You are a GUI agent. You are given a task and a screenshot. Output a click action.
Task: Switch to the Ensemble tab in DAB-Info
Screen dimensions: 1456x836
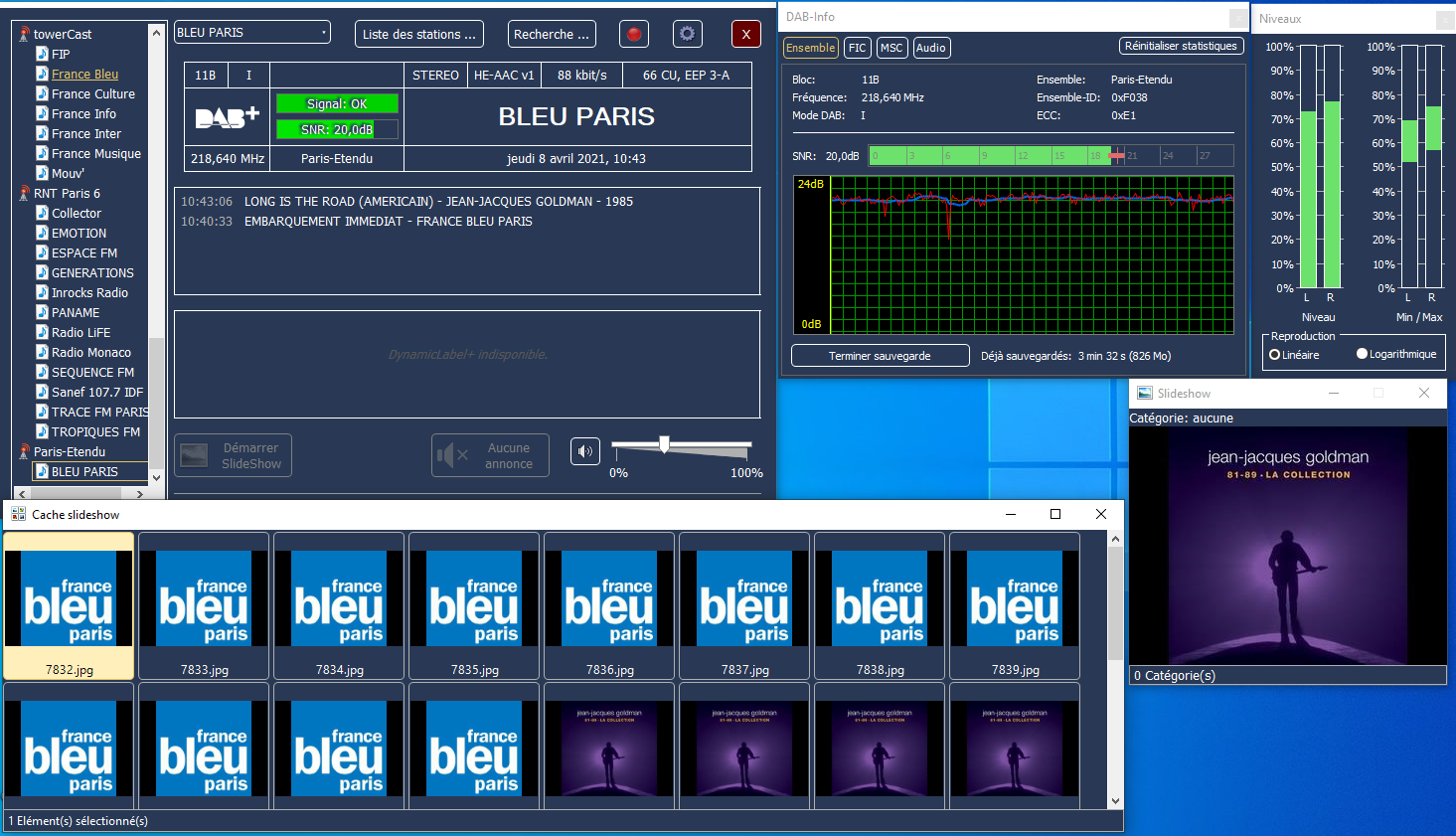point(811,48)
